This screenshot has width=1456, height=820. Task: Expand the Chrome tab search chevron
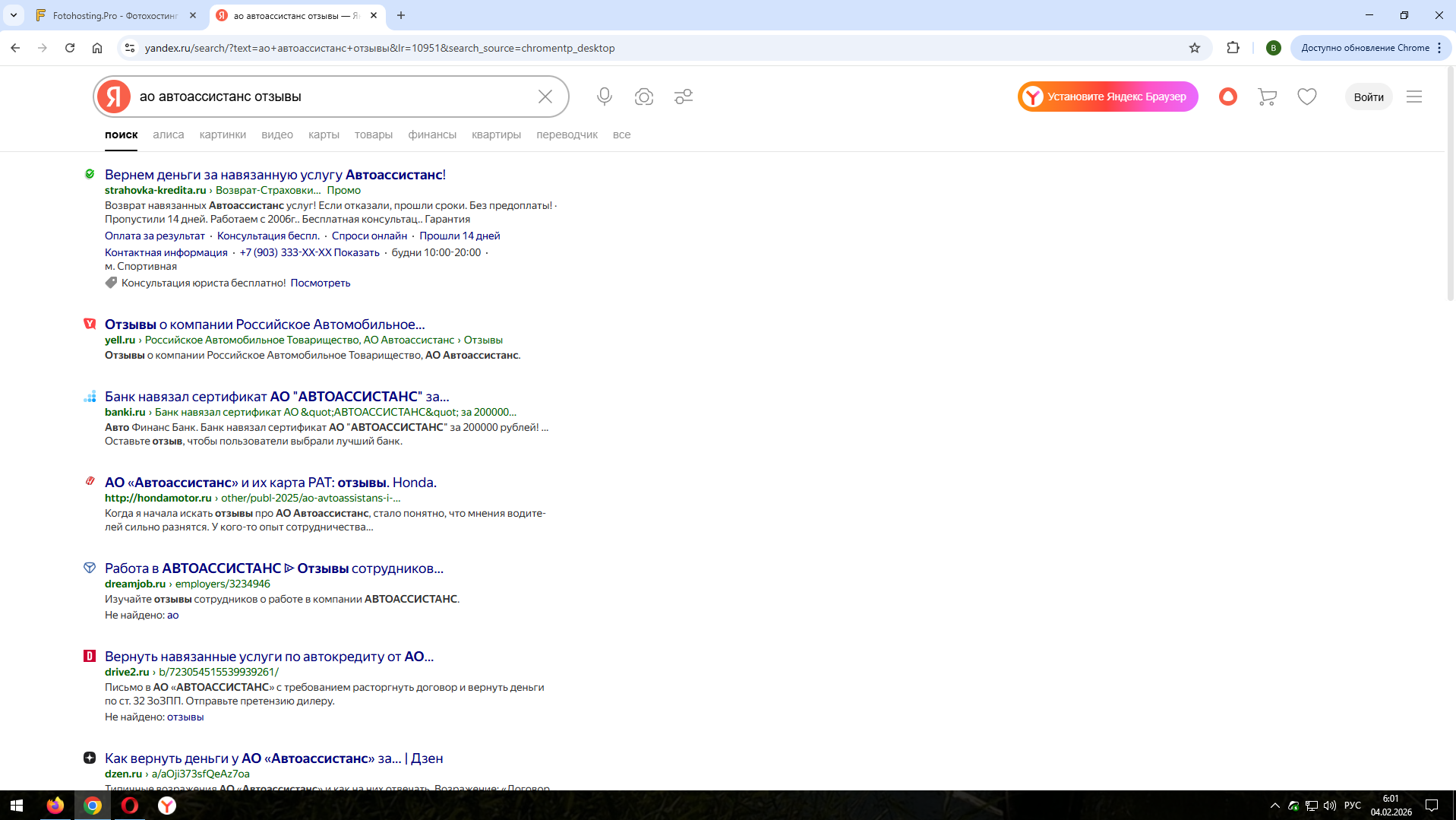click(14, 15)
